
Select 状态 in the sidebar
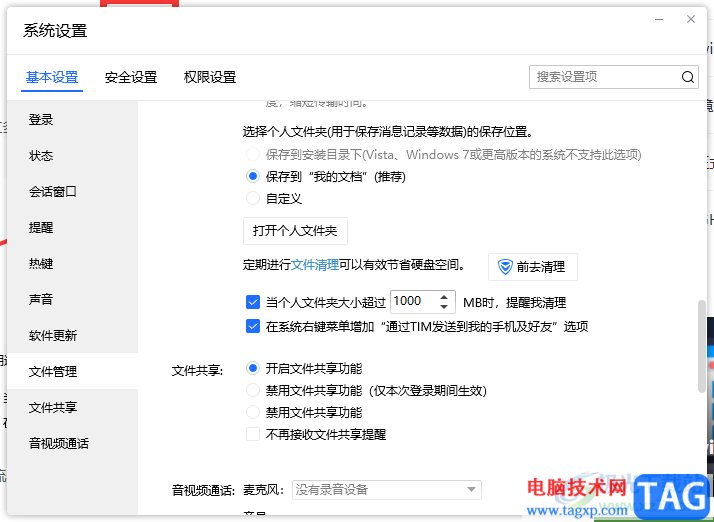tap(72, 156)
